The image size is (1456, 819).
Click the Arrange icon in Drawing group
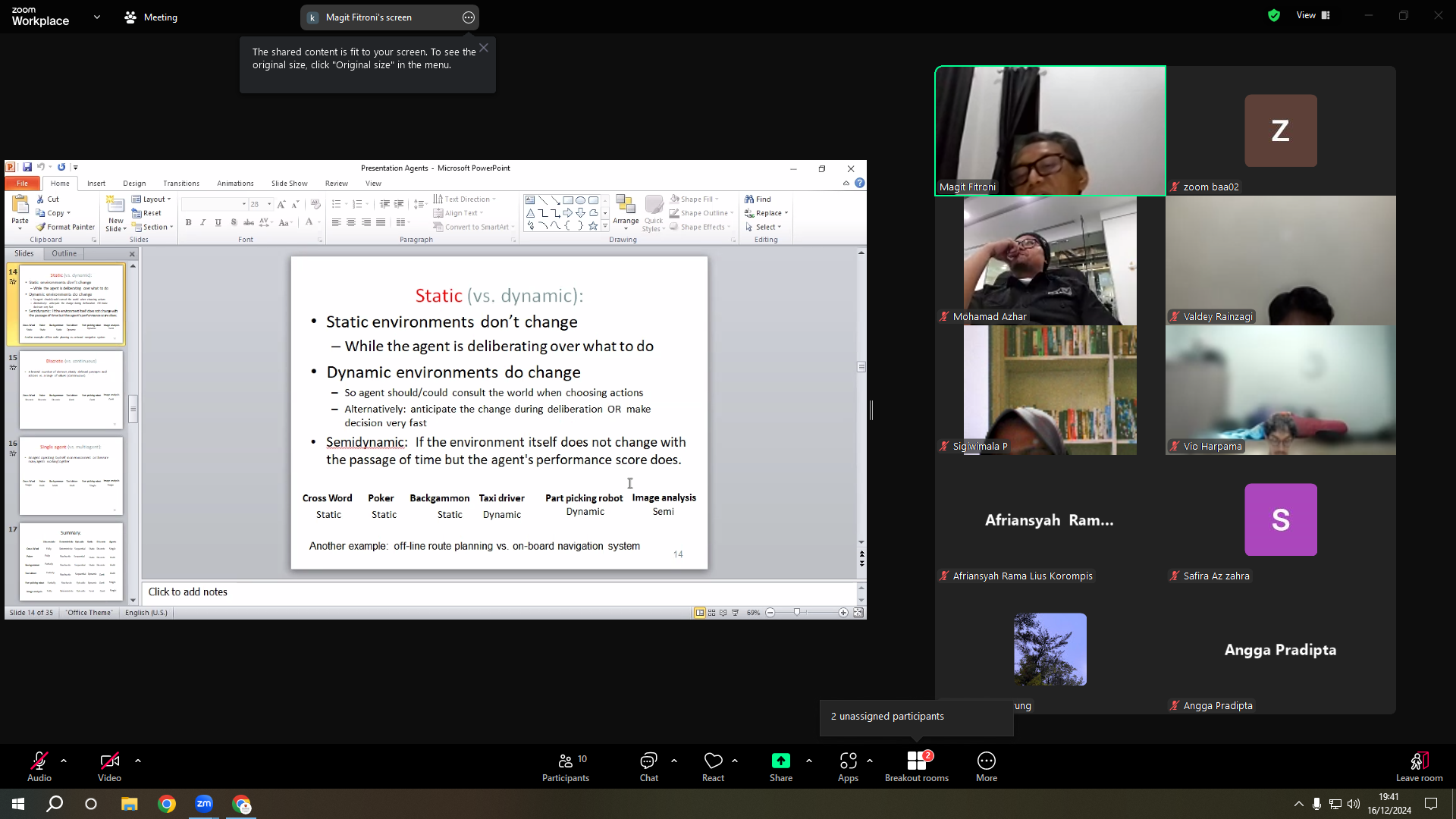(x=626, y=205)
